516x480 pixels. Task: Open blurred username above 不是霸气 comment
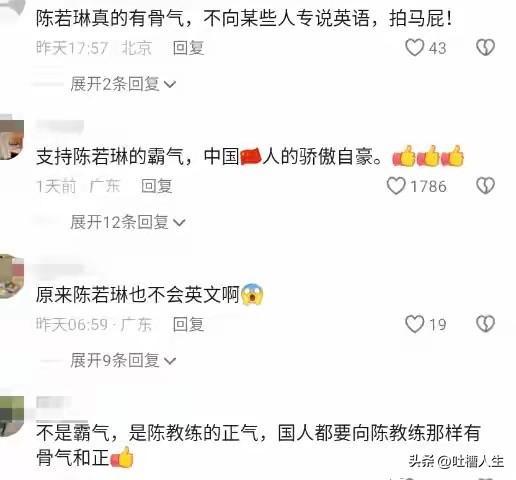(x=53, y=402)
